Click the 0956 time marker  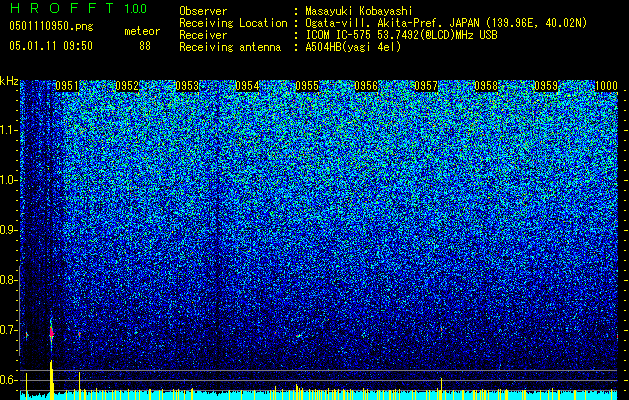coord(367,86)
